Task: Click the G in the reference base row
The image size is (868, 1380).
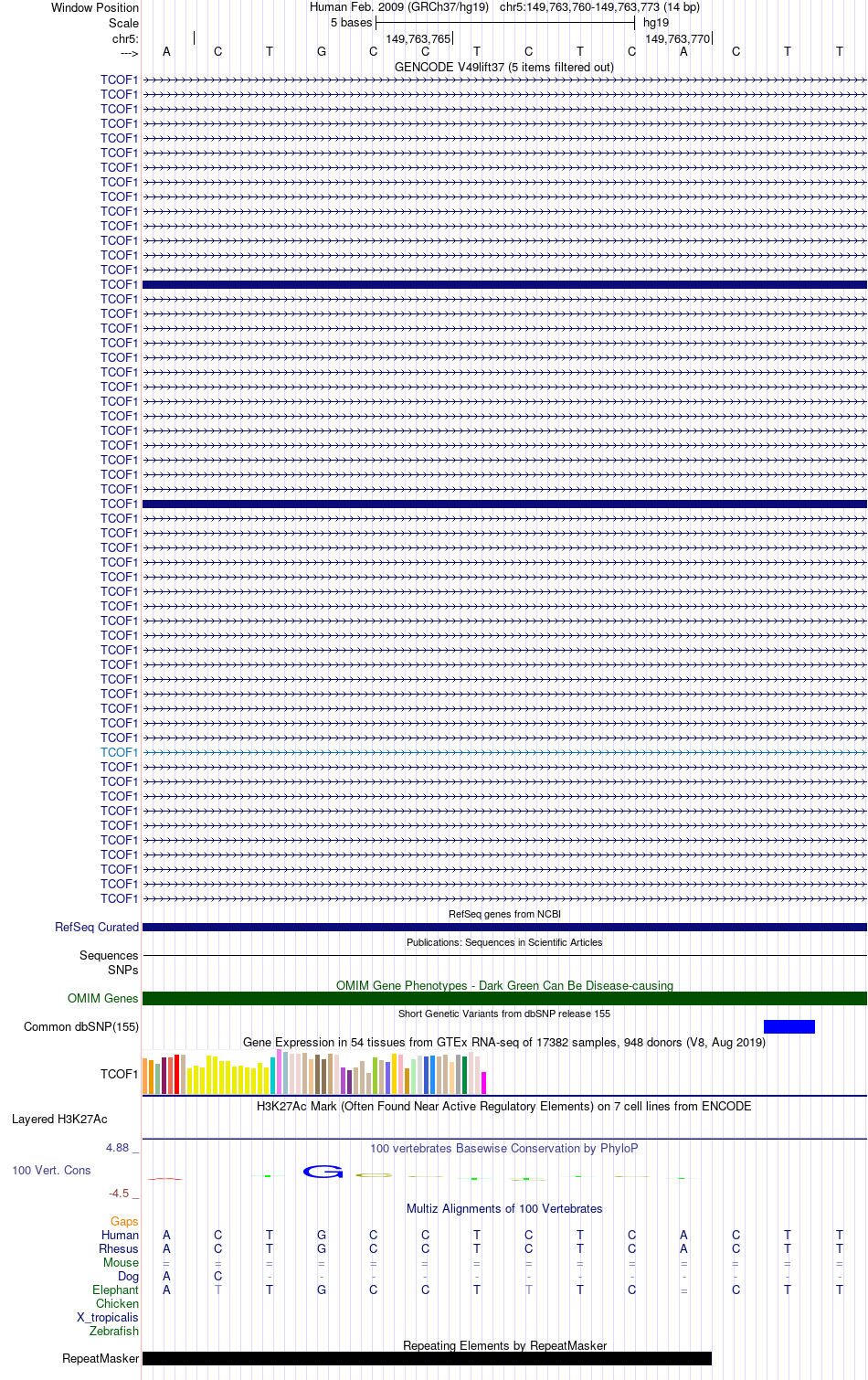Action: tap(322, 51)
